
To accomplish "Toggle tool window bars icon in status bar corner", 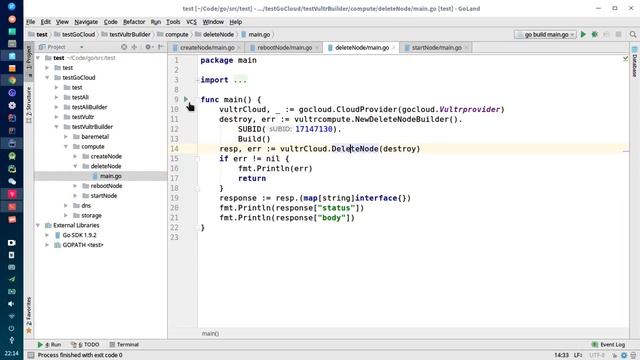I will (x=31, y=355).
